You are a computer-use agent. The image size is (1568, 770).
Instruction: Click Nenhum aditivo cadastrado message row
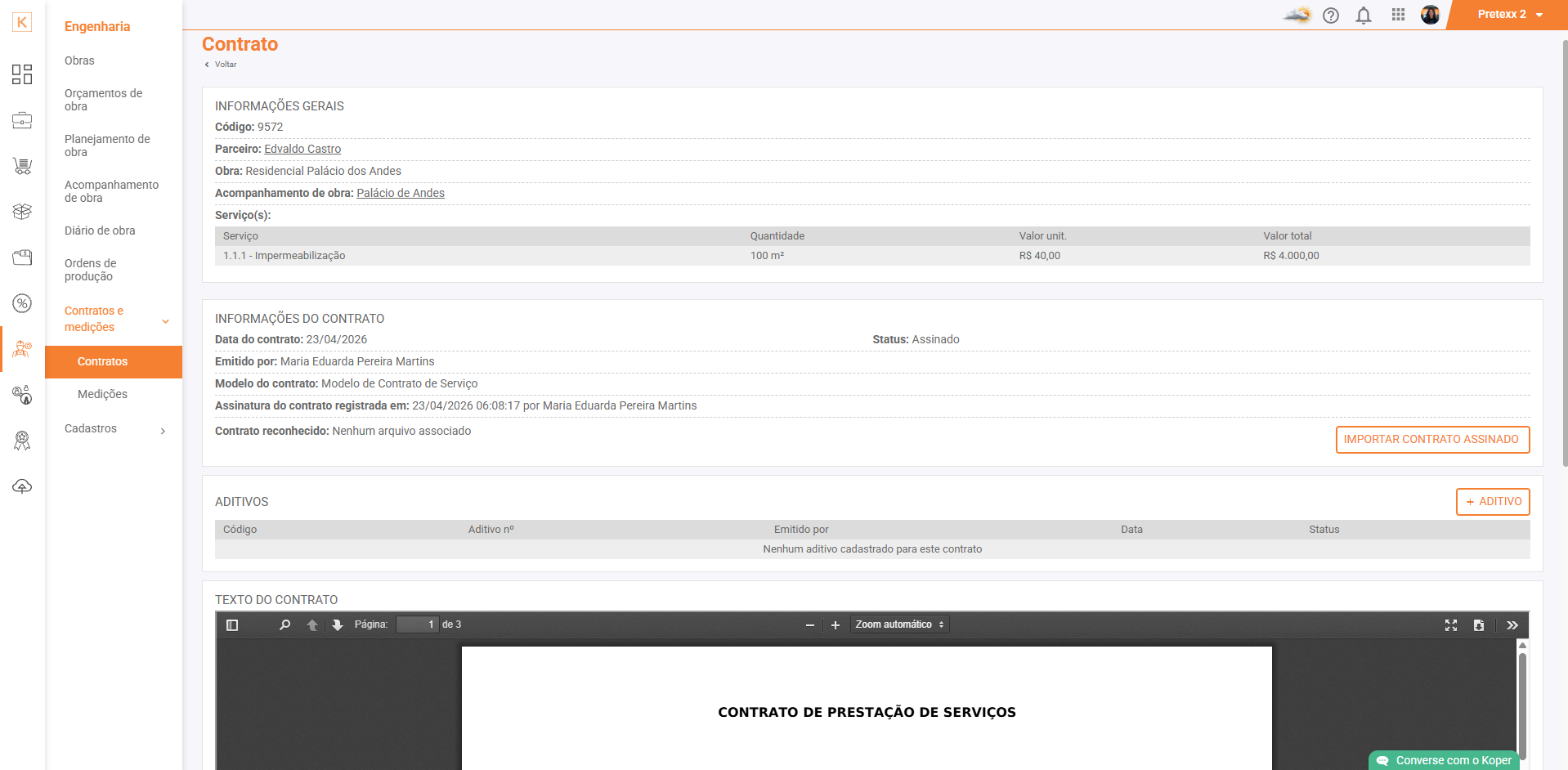[872, 549]
